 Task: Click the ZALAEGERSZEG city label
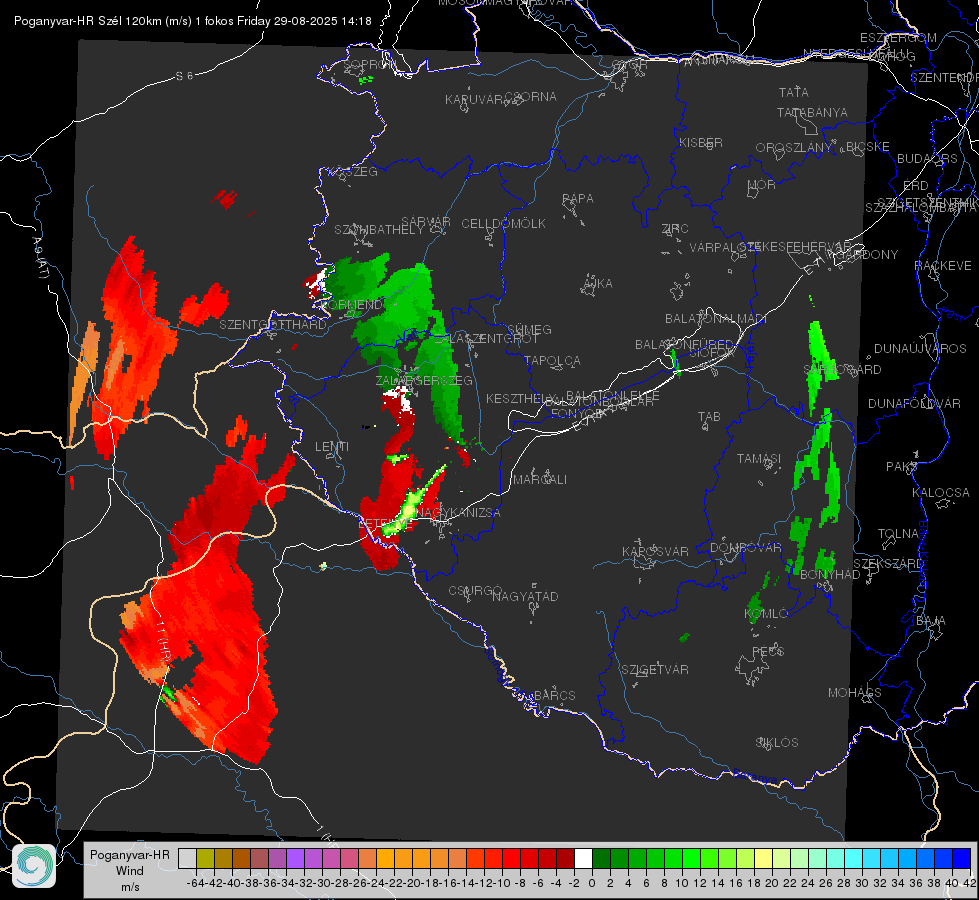(x=424, y=380)
